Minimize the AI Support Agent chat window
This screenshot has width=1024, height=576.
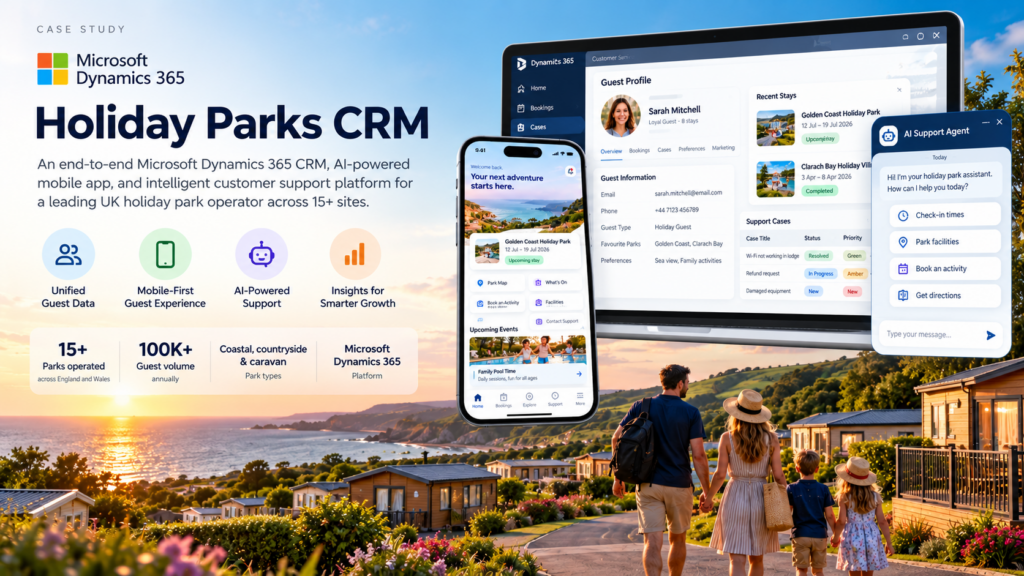pyautogui.click(x=985, y=123)
